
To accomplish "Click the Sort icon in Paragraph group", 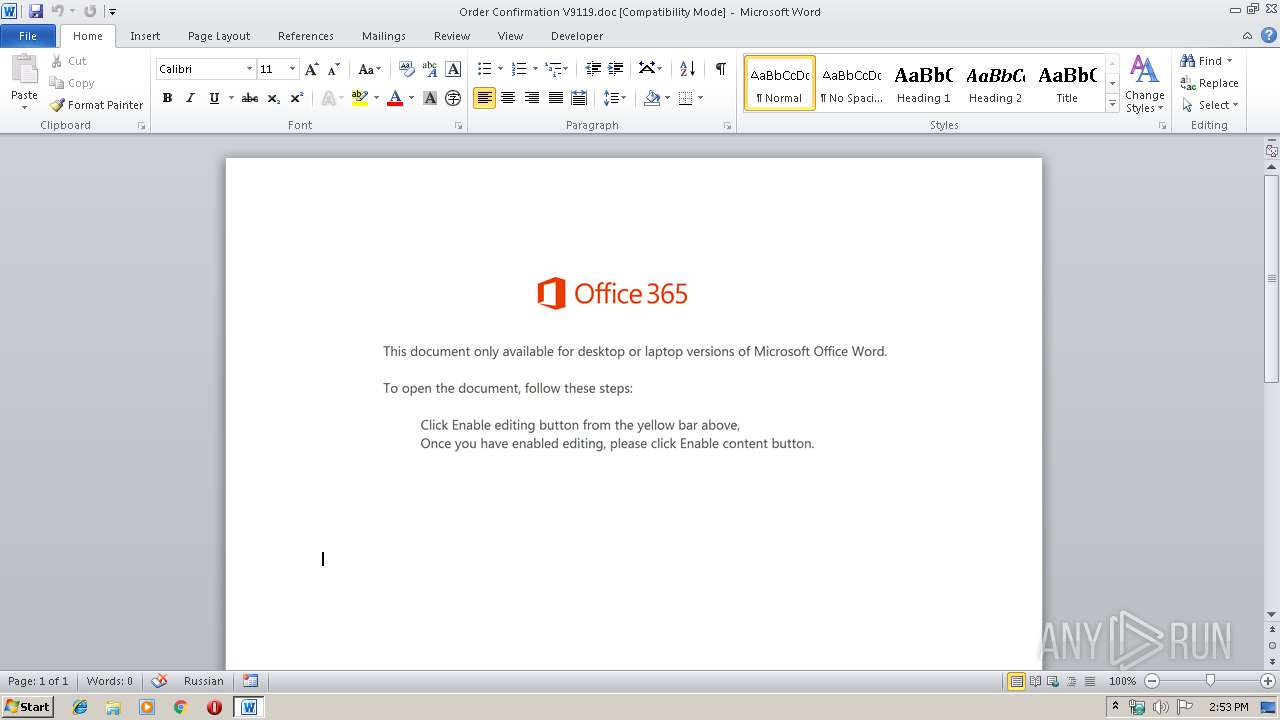I will (x=687, y=69).
